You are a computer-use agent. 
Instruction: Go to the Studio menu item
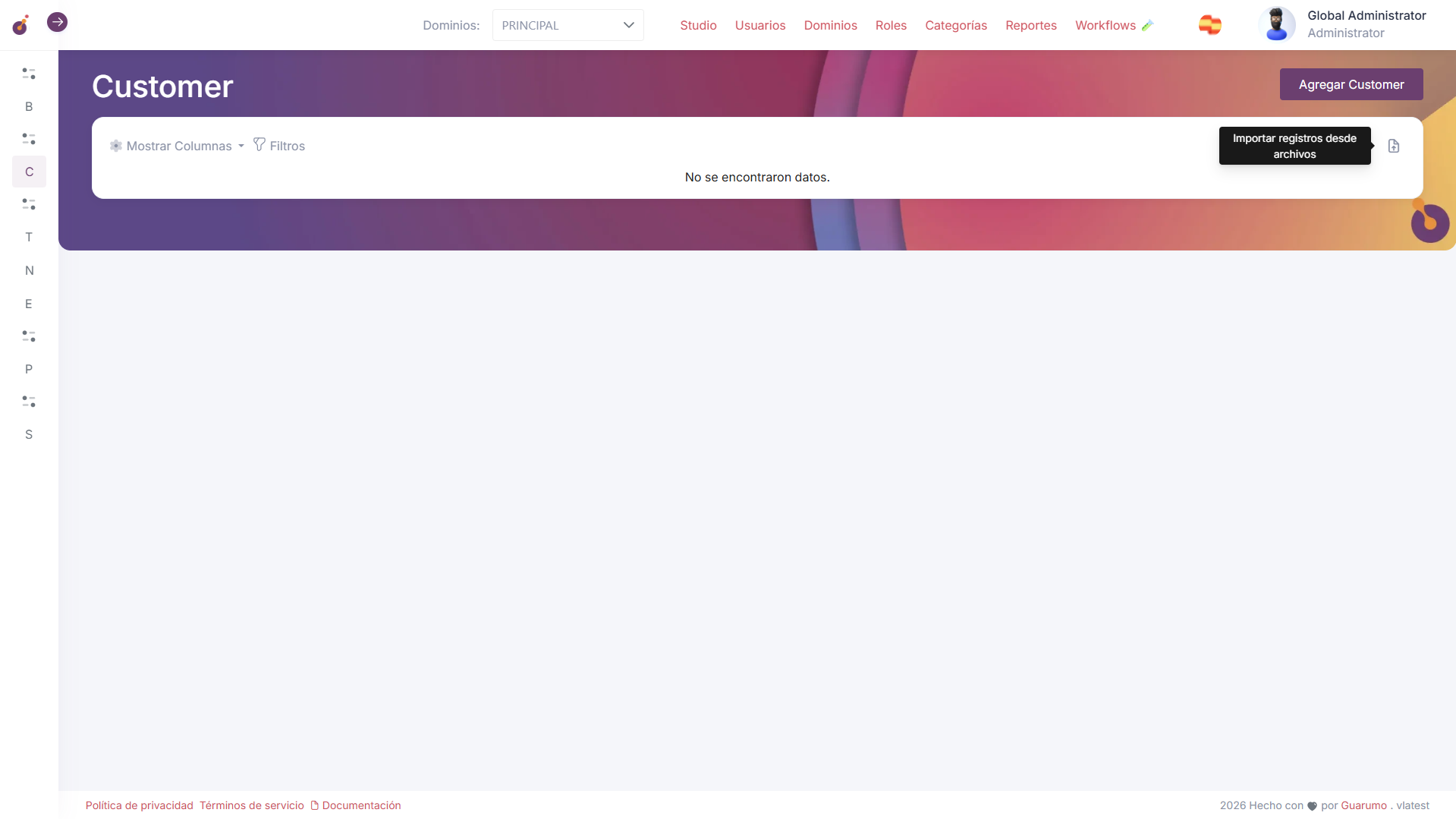coord(697,25)
